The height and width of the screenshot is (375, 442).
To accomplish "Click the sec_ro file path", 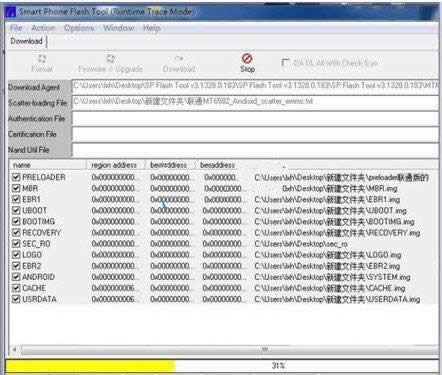I will click(301, 244).
